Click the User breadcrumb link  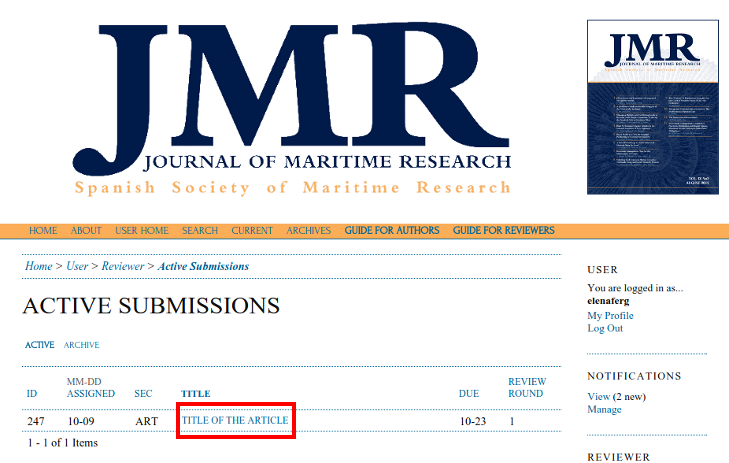click(x=77, y=266)
